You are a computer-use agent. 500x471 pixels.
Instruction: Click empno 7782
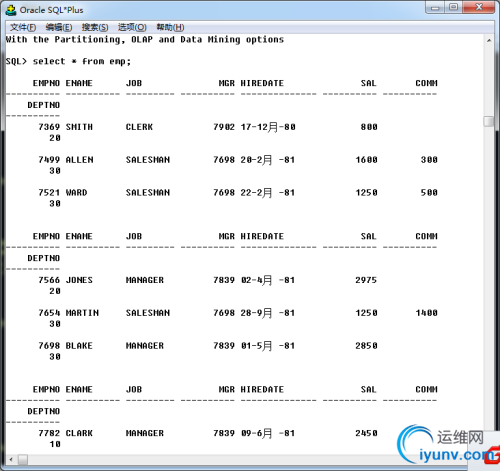click(x=49, y=433)
